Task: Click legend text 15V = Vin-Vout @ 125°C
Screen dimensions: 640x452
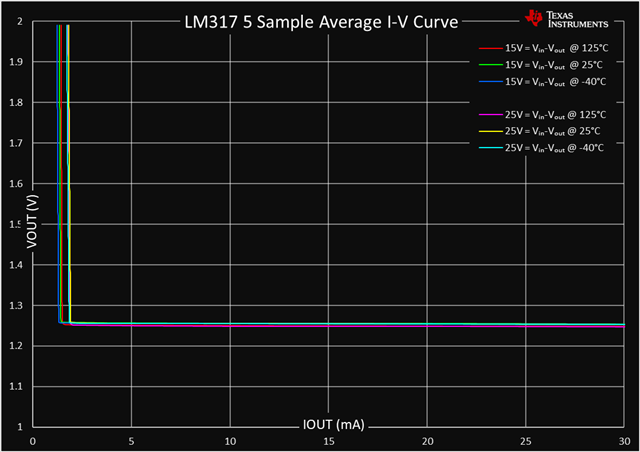Action: (557, 48)
